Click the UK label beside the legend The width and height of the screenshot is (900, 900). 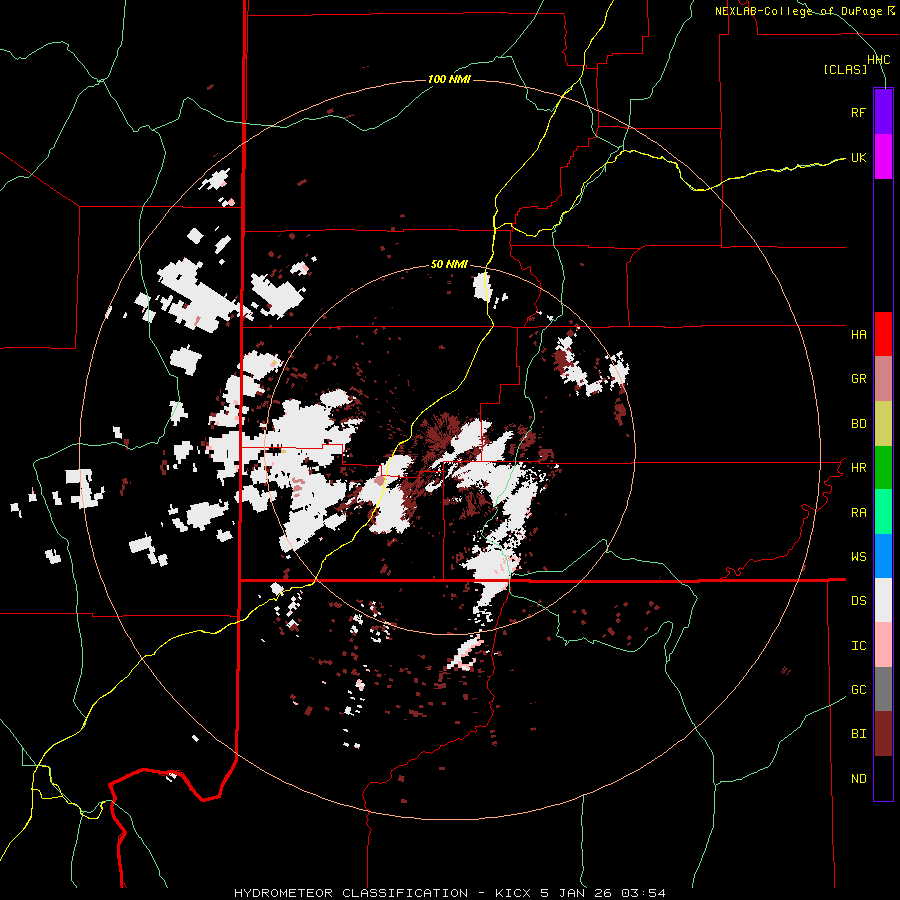coord(858,157)
